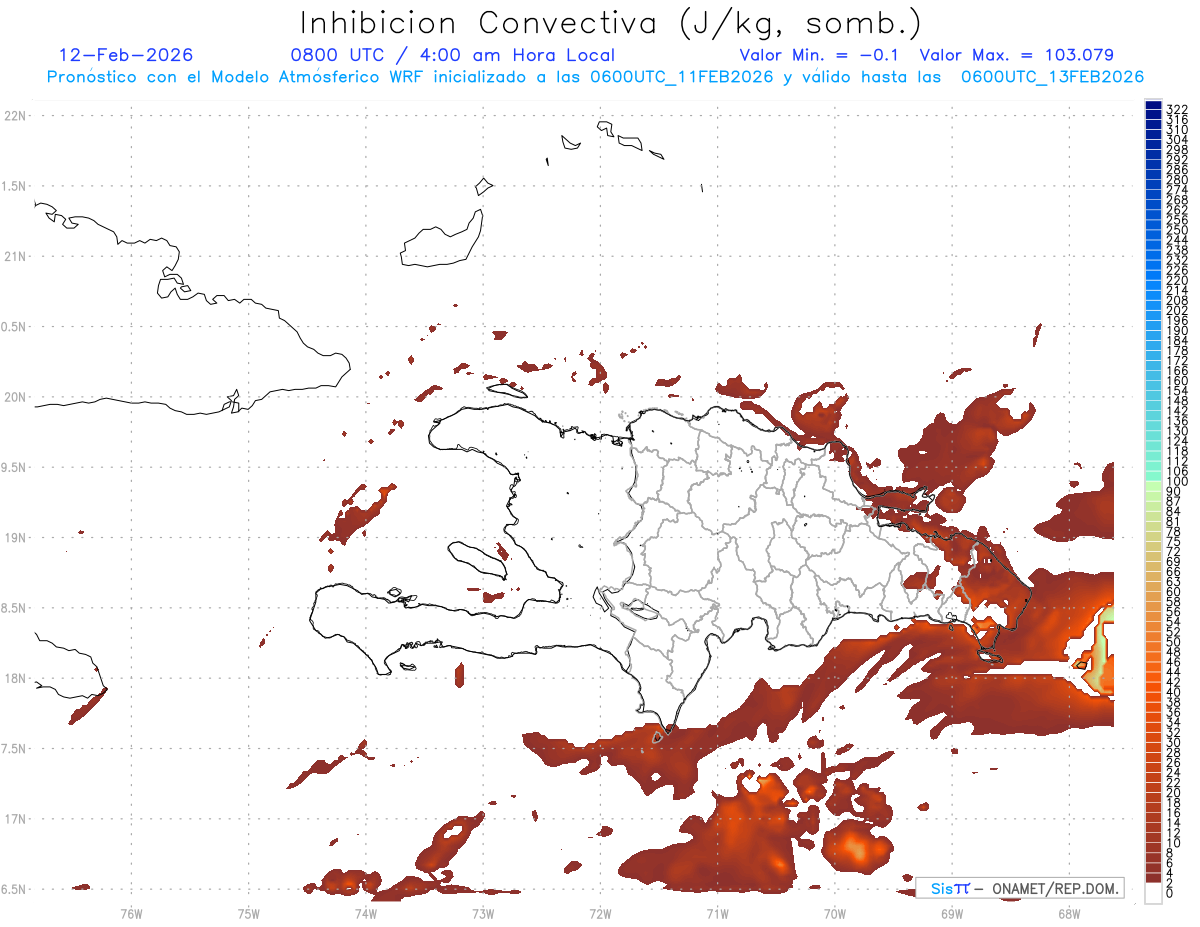Click the 68W longitude label
Screen dimensions: 1200x927
1069,912
